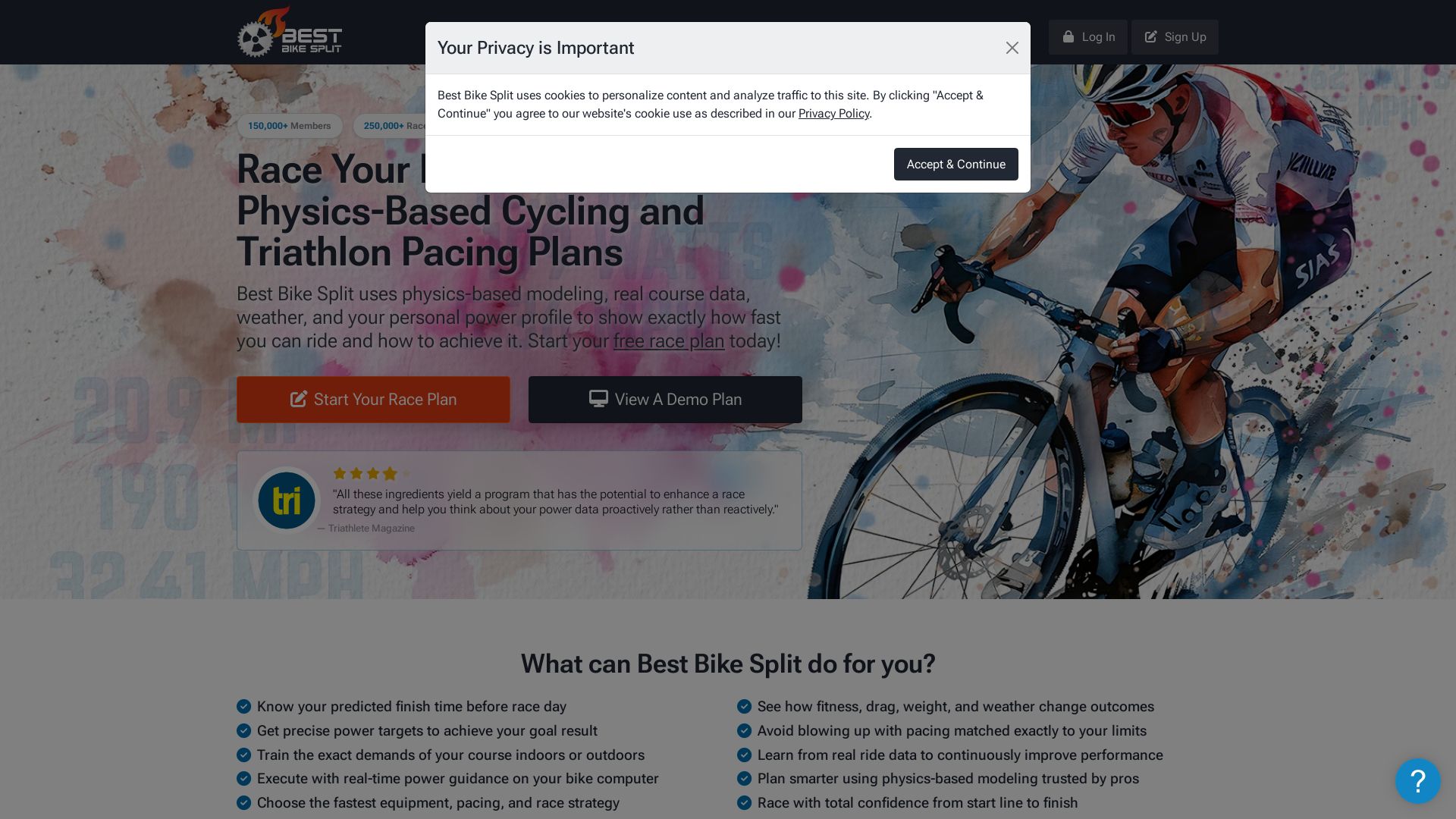Close the privacy dialog with X

[1012, 48]
